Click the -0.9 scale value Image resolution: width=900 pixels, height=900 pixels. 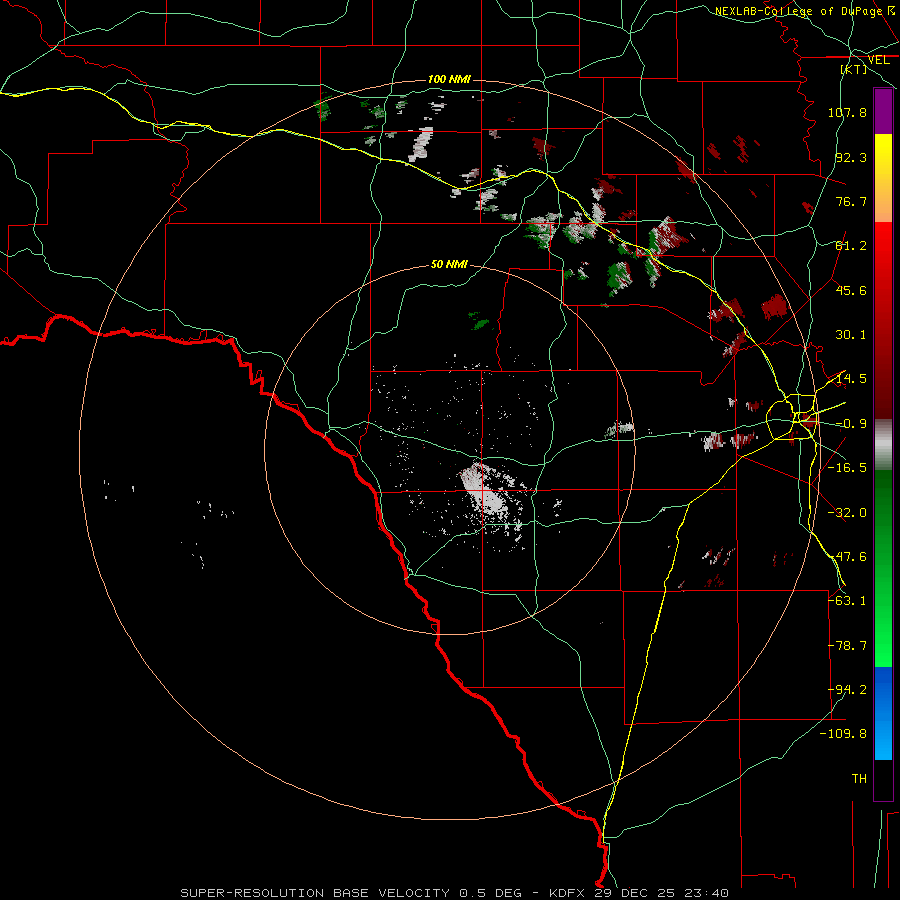click(x=851, y=424)
